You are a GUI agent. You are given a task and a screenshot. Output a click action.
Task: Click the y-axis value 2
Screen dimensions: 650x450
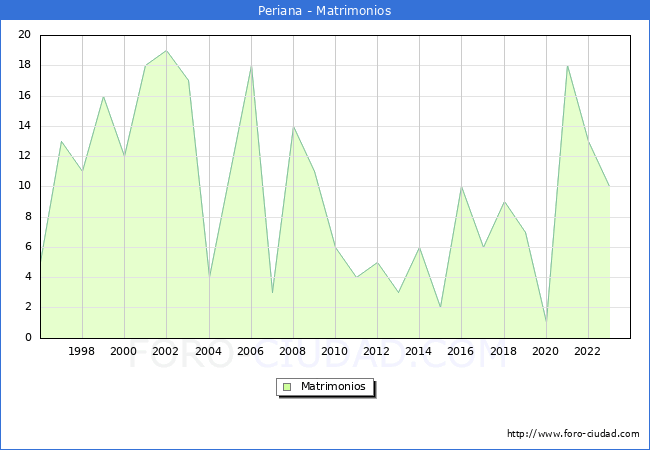pyautogui.click(x=28, y=307)
